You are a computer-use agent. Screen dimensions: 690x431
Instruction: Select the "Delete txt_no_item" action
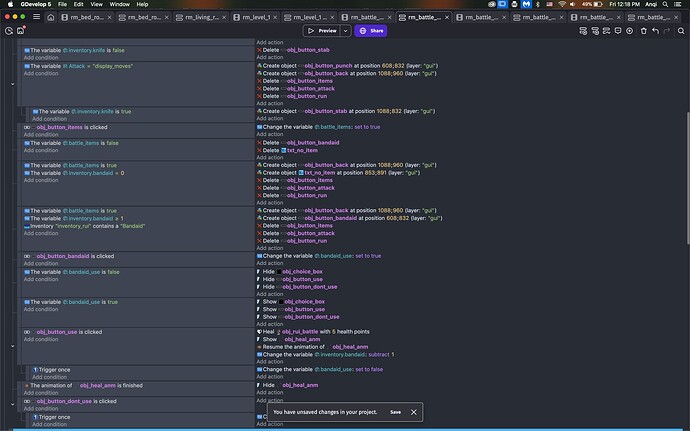(x=287, y=150)
